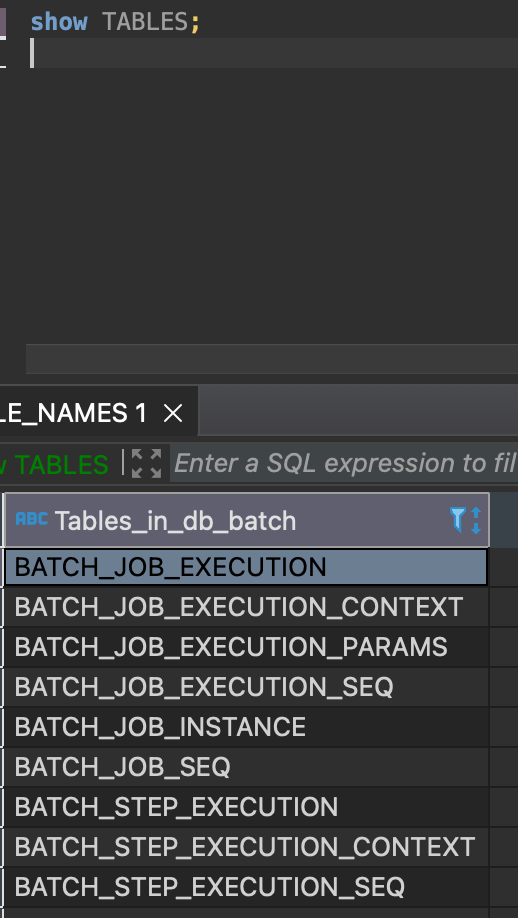
Task: Click the expand panel arrows icon
Action: tap(146, 463)
